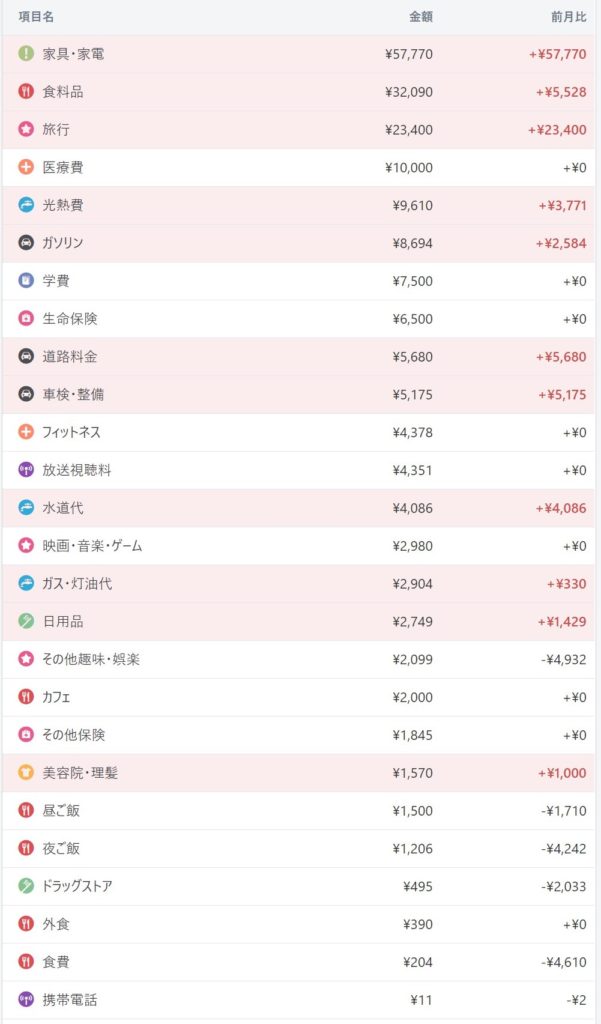The height and width of the screenshot is (1024, 601).
Task: Sort by the 金額 column header
Action: click(x=421, y=17)
